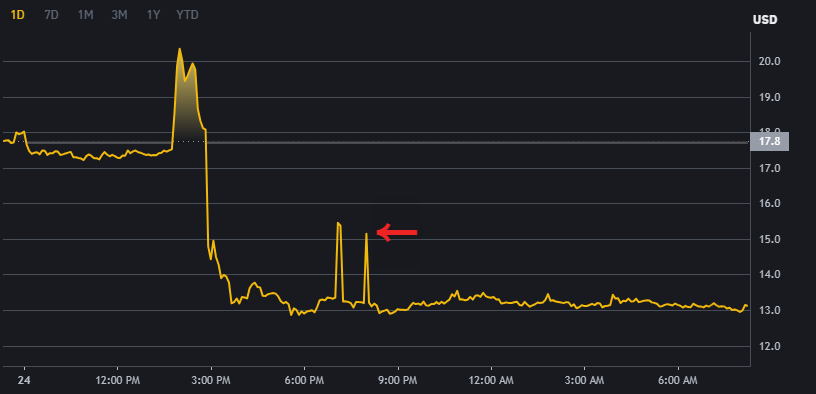Click the 14.0 price axis label
The height and width of the screenshot is (394, 816).
pos(770,275)
